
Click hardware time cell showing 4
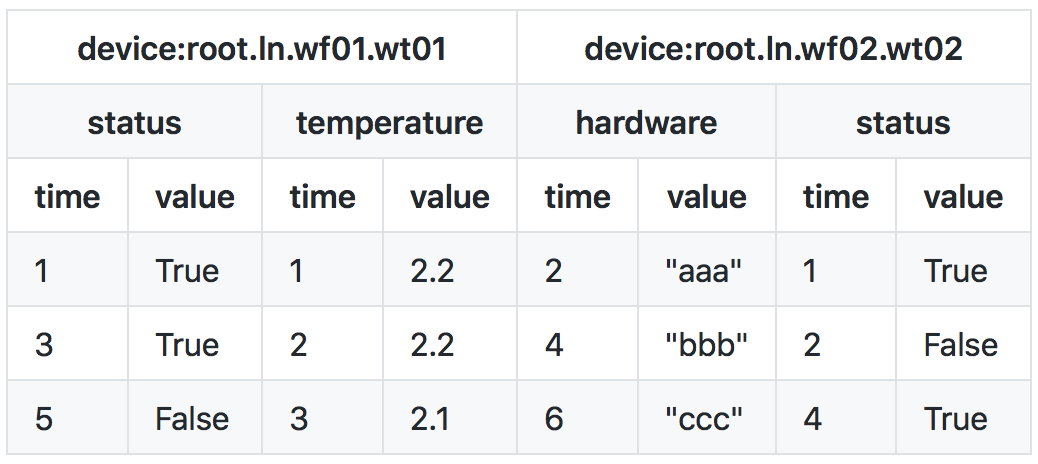554,345
